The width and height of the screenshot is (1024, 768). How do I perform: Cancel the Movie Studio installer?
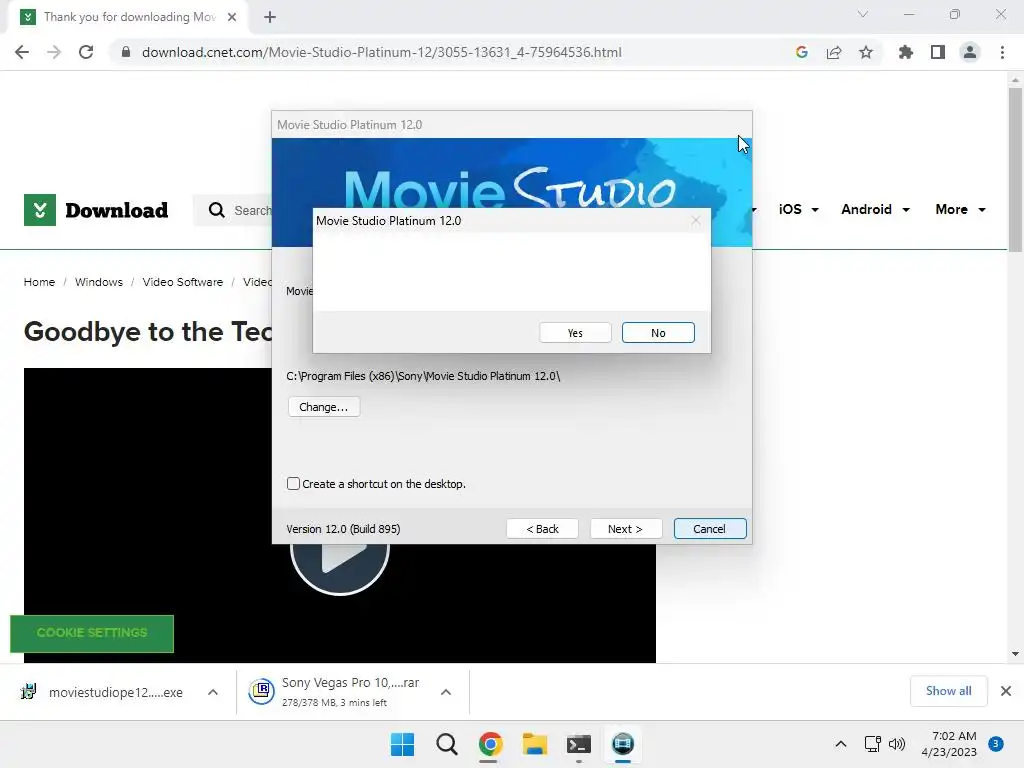710,529
